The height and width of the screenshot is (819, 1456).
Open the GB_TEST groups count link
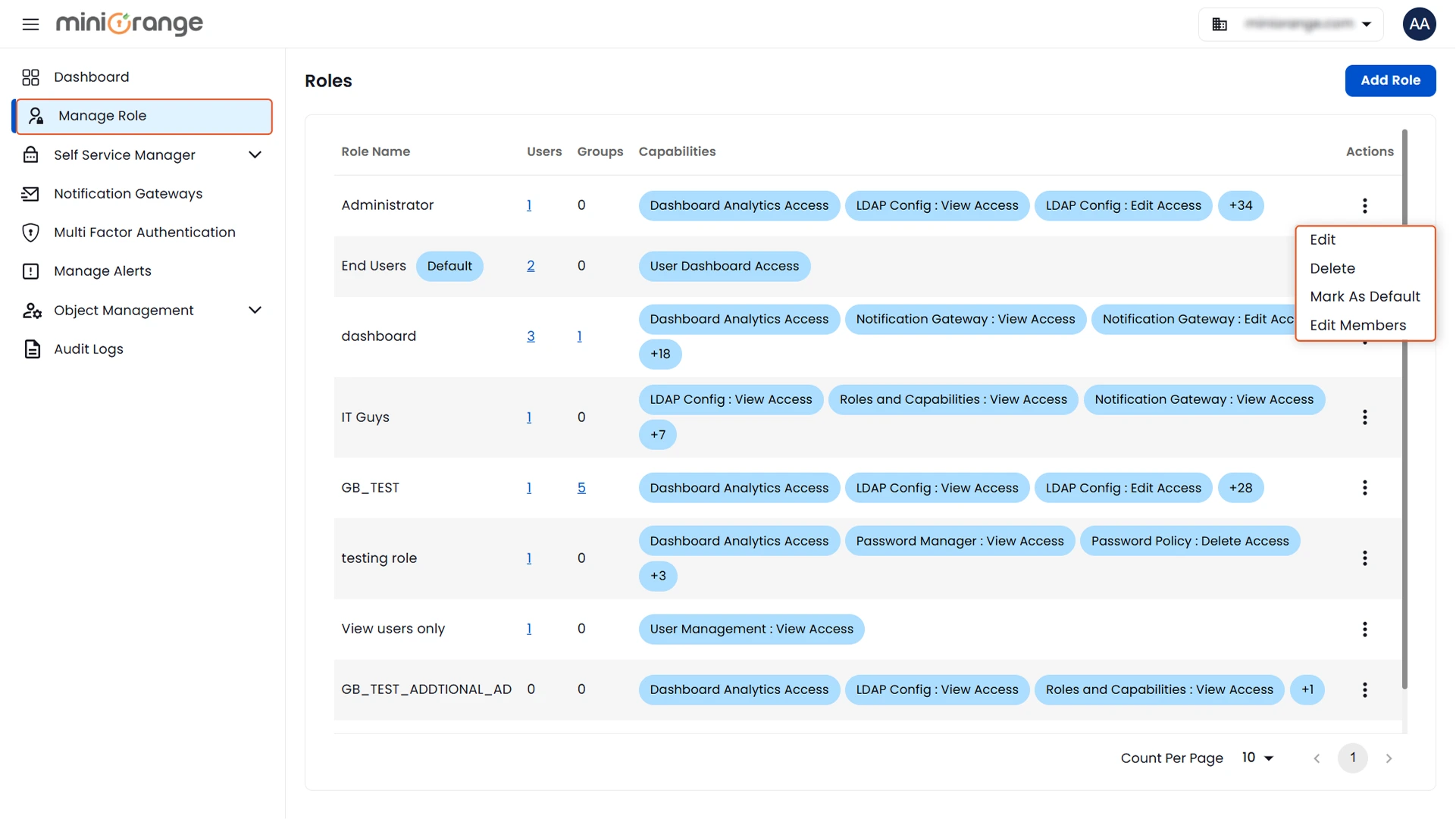click(581, 488)
